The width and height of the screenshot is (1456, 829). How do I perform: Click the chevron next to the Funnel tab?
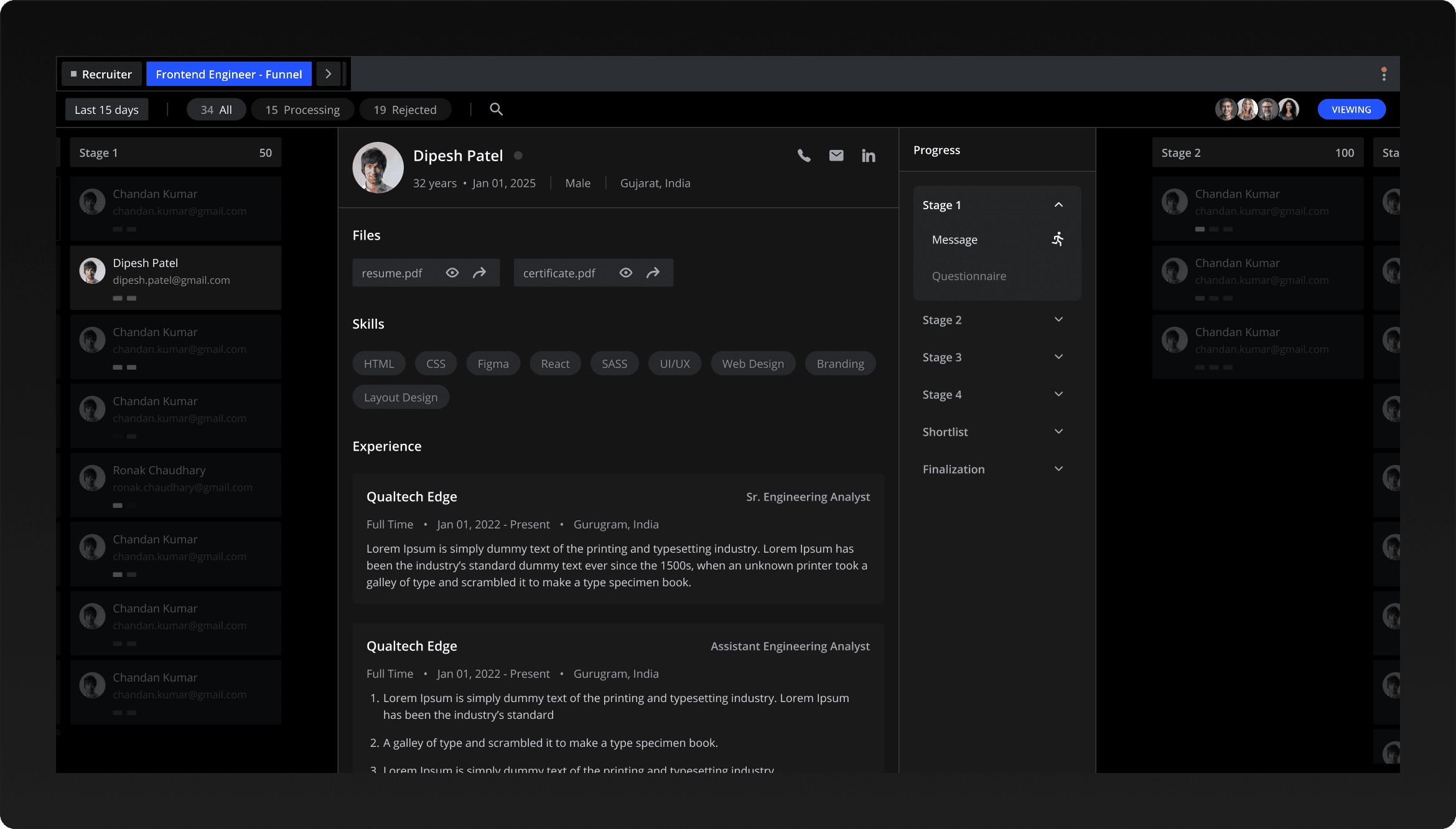[x=328, y=74]
